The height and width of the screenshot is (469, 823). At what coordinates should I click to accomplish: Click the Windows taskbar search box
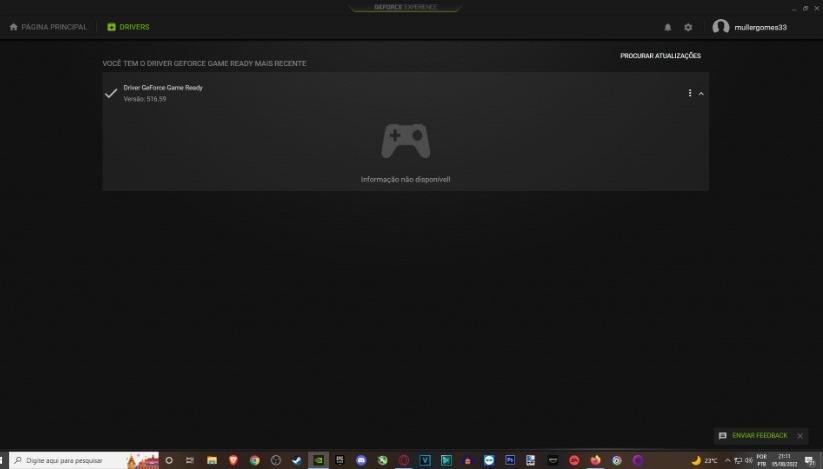coord(84,460)
